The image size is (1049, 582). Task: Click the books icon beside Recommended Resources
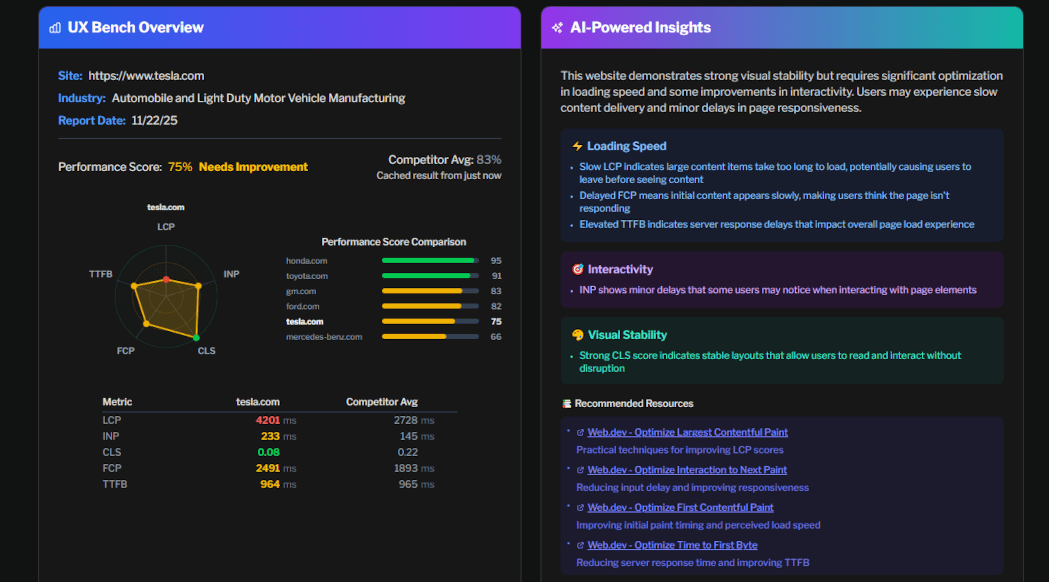tap(567, 403)
